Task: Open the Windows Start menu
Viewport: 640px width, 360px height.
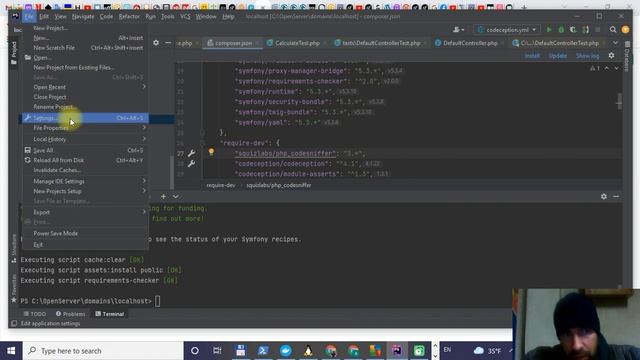Action: tap(11, 351)
